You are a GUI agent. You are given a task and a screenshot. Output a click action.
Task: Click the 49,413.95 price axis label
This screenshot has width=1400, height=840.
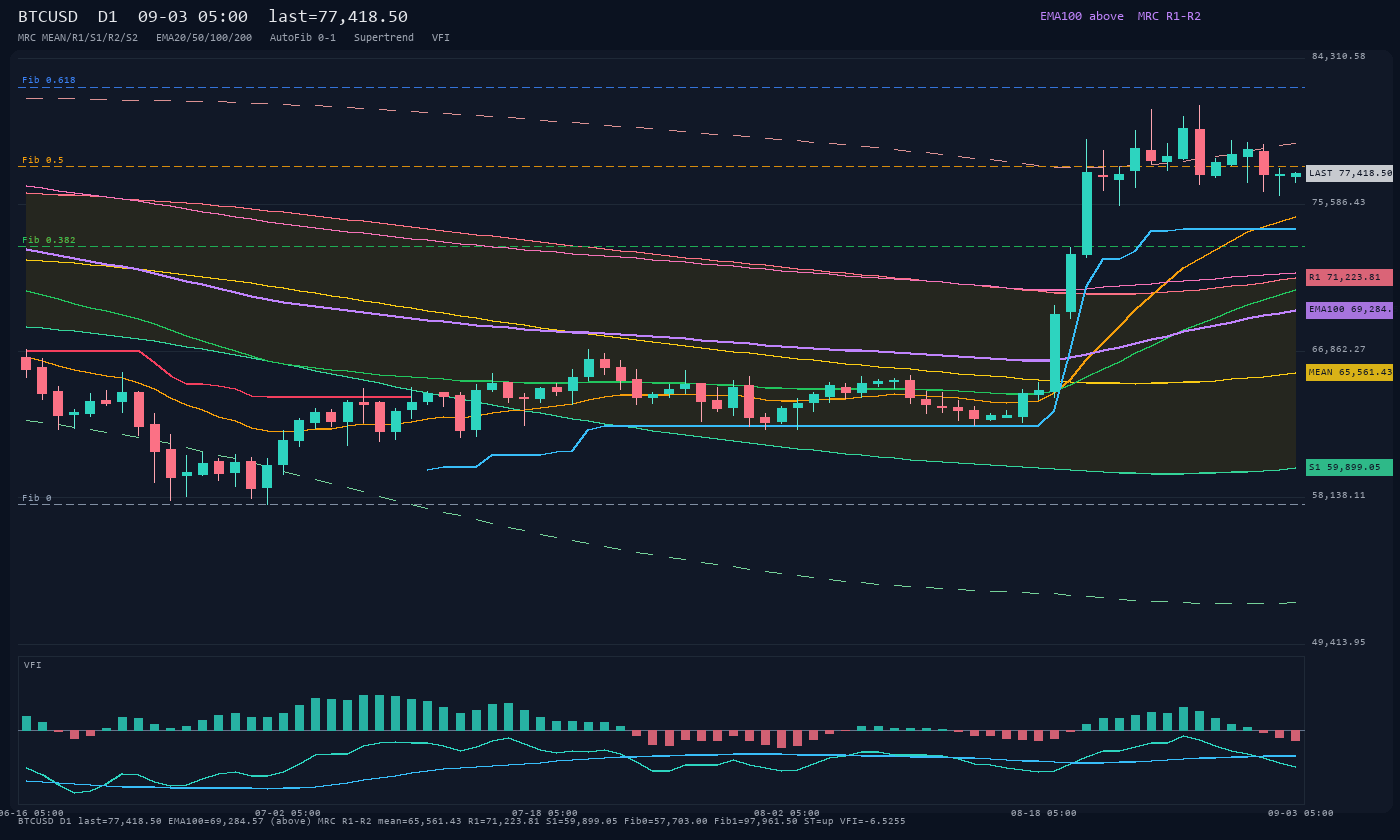coord(1338,642)
